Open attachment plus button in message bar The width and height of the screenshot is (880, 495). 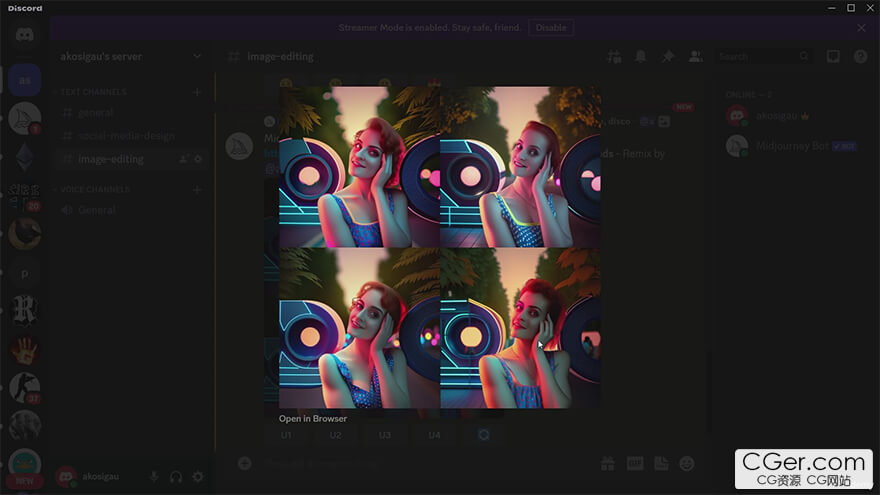pyautogui.click(x=244, y=464)
